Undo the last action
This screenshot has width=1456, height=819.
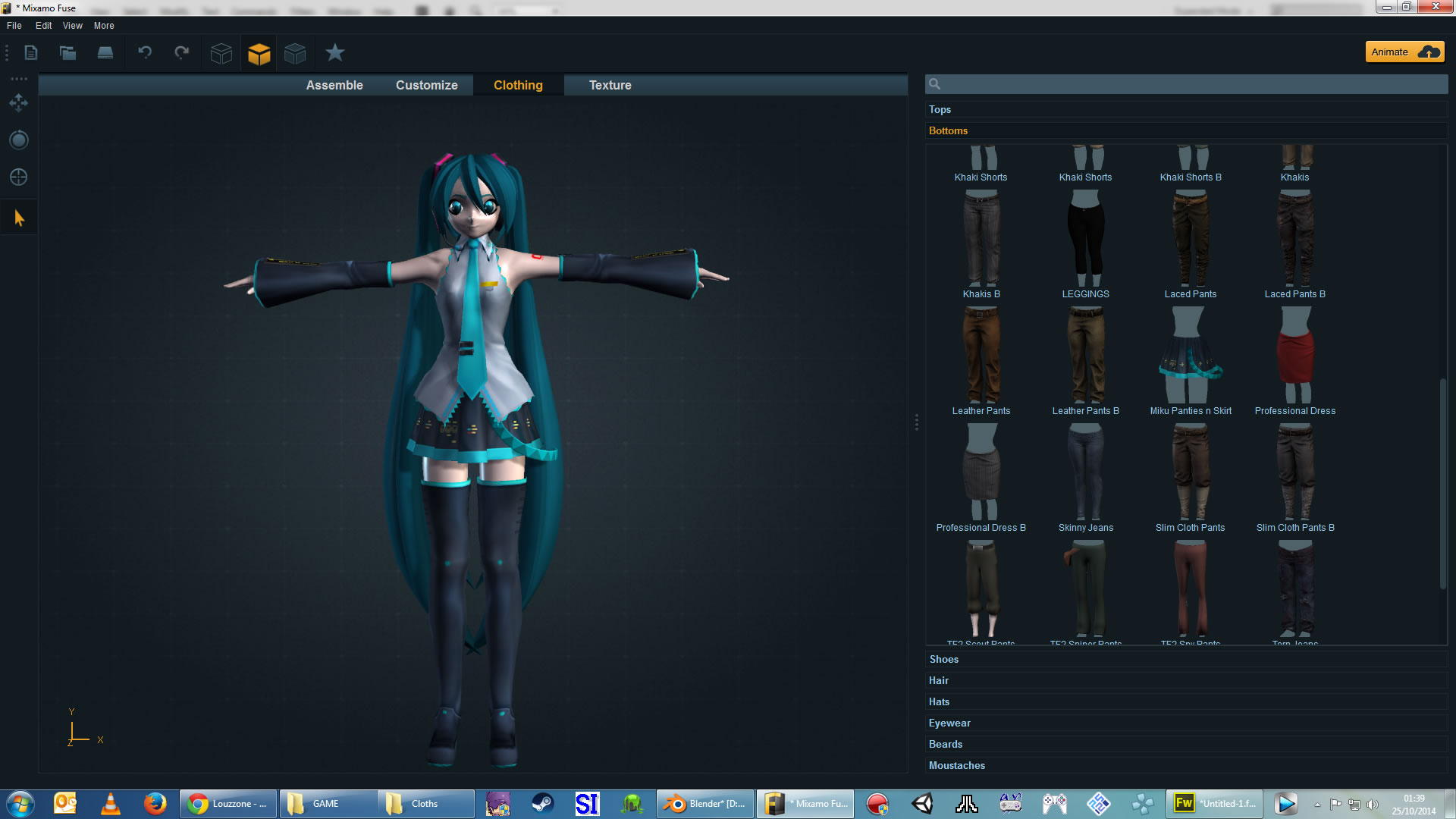(x=145, y=52)
